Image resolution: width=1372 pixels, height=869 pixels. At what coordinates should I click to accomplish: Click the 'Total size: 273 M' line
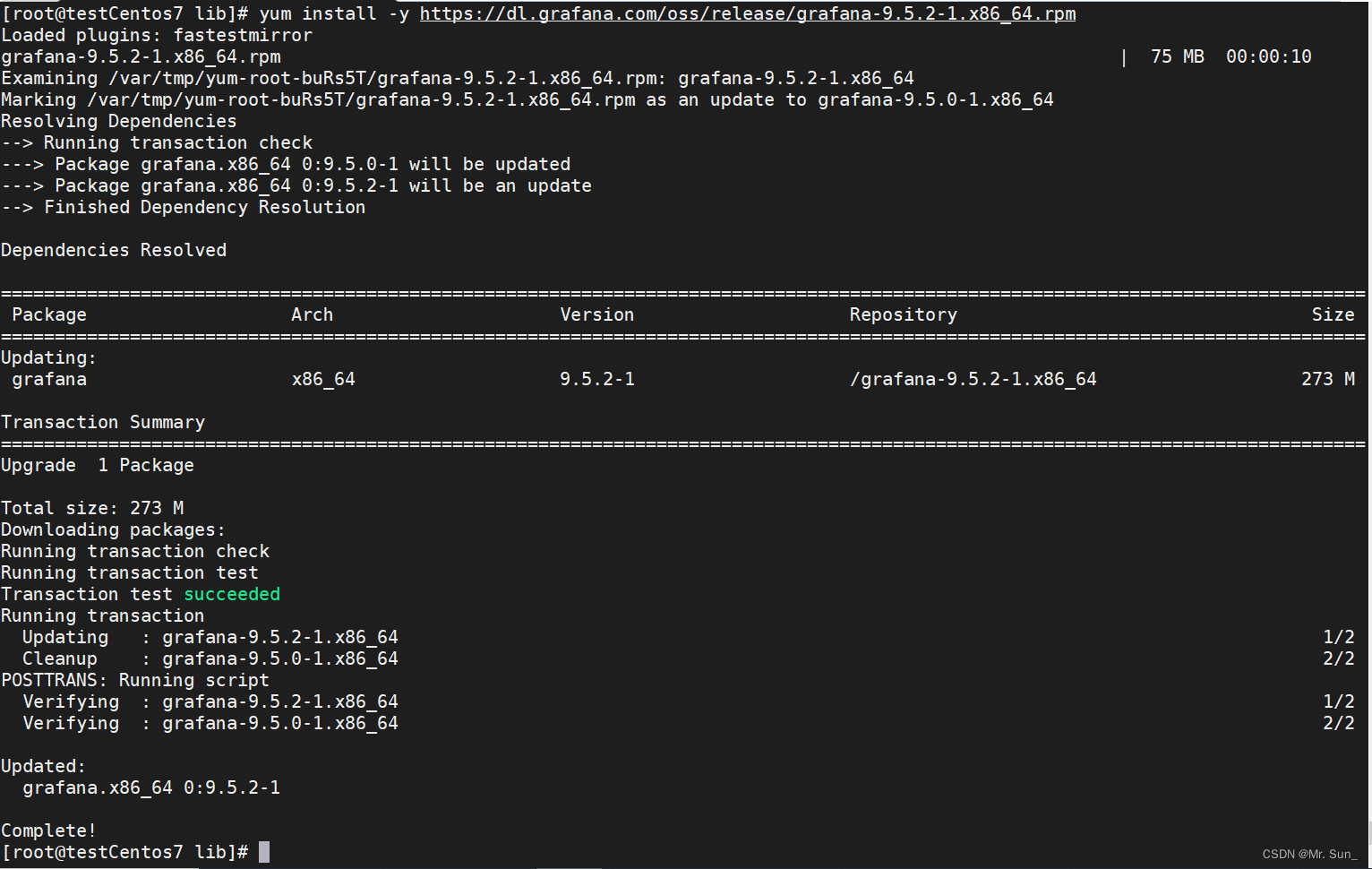pos(92,508)
